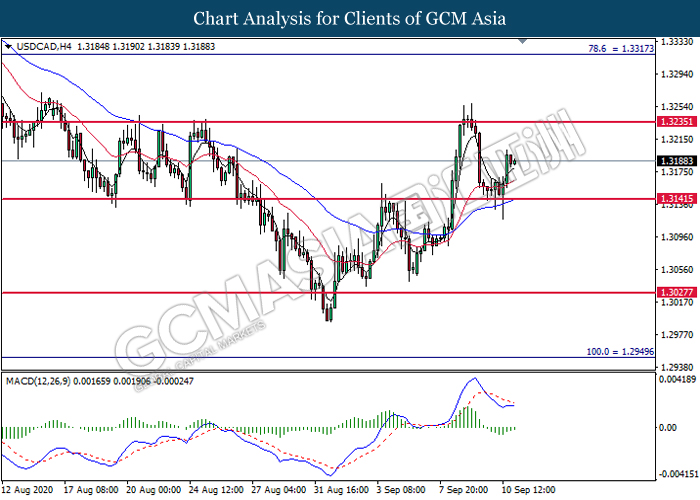
Task: Click the 20 Aug 00:00 date label
Action: pos(154,490)
